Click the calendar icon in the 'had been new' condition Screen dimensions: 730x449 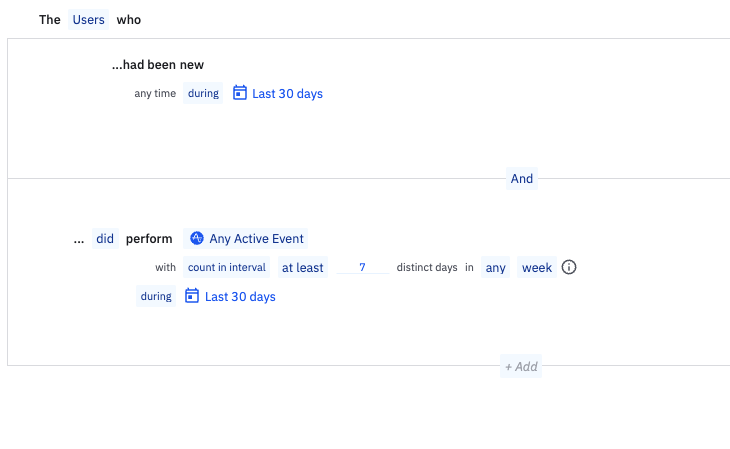tap(240, 93)
